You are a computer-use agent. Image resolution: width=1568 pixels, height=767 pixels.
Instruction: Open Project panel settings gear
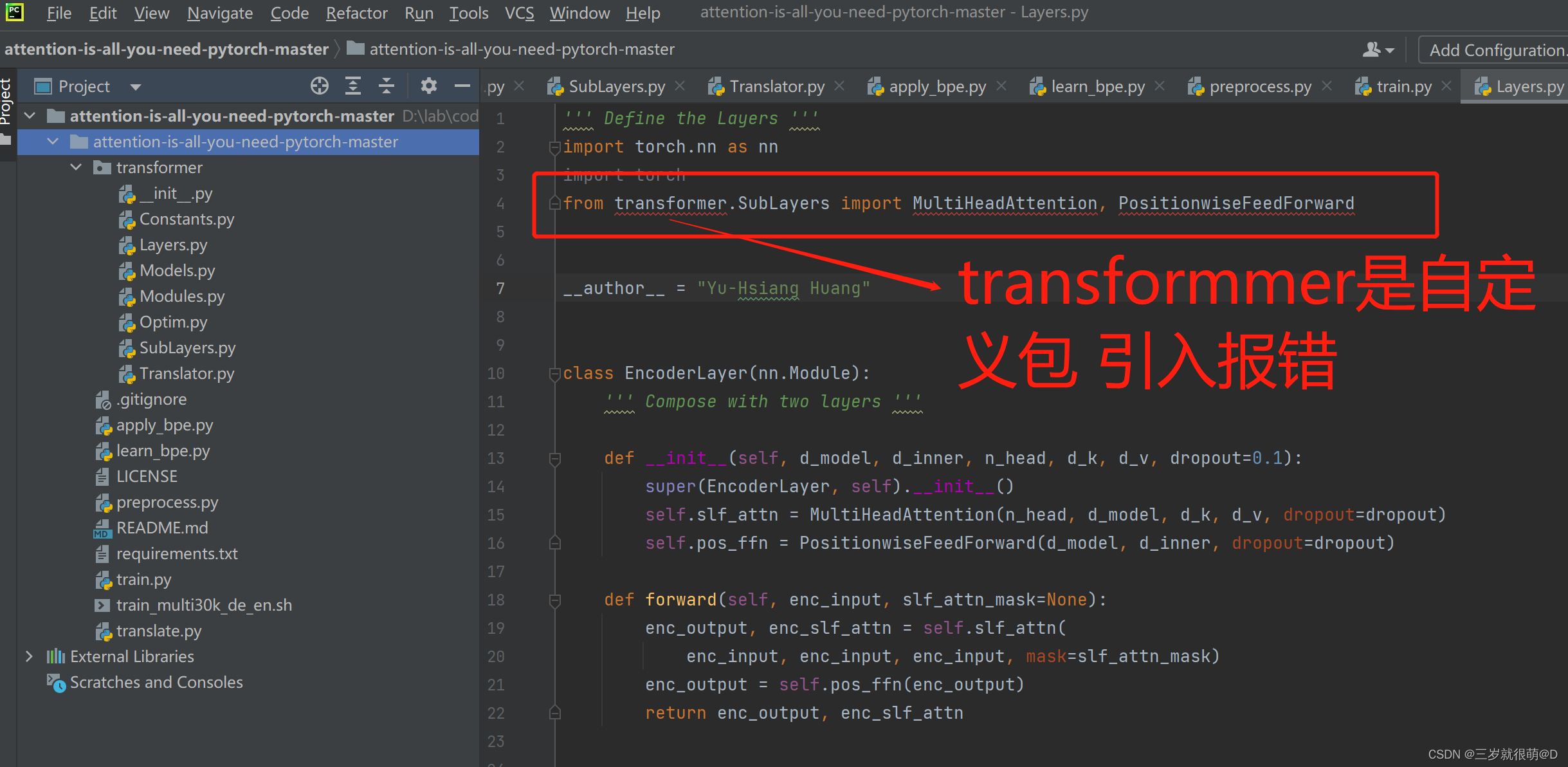[x=428, y=86]
